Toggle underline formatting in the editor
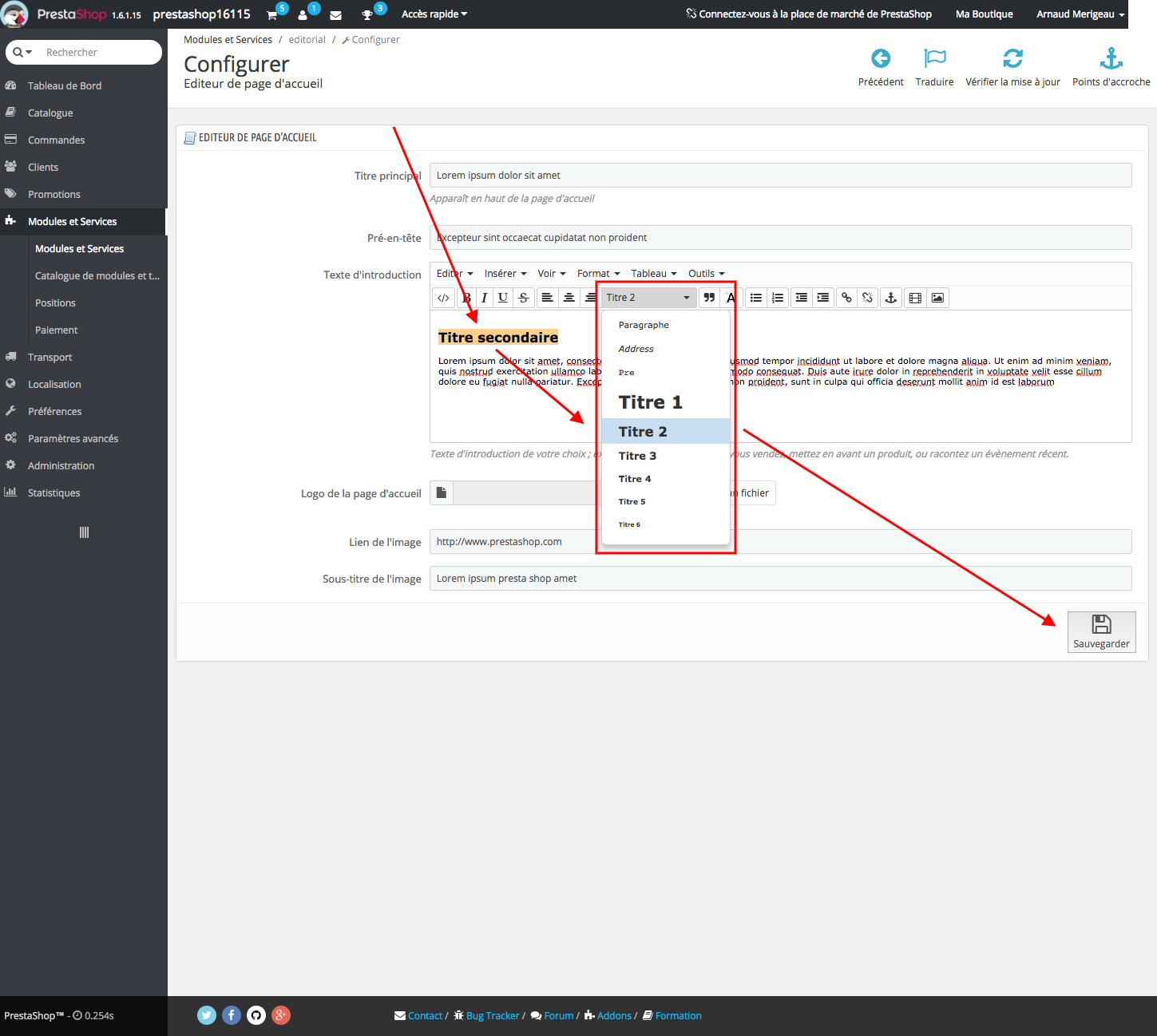Screen dimensions: 1157x1036 tap(503, 298)
